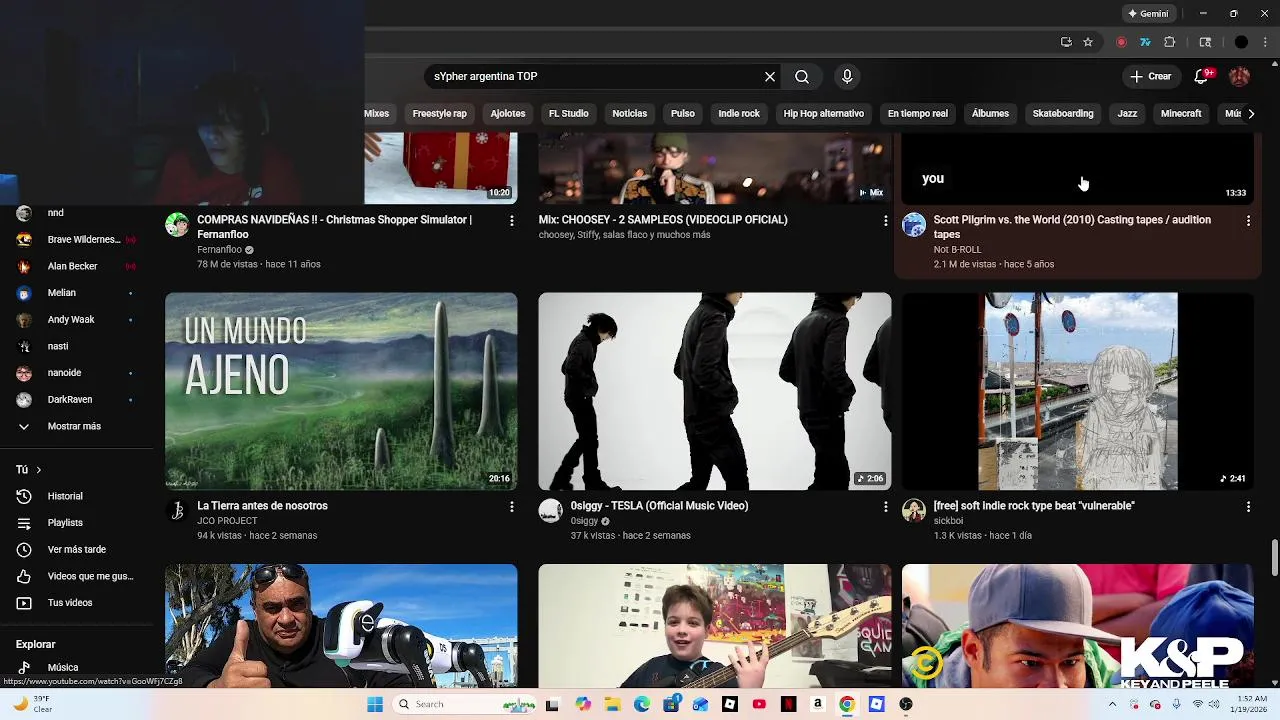Open options menu for COMPRAS NAVIDEÑAS video
This screenshot has height=720, width=1280.
pos(512,220)
